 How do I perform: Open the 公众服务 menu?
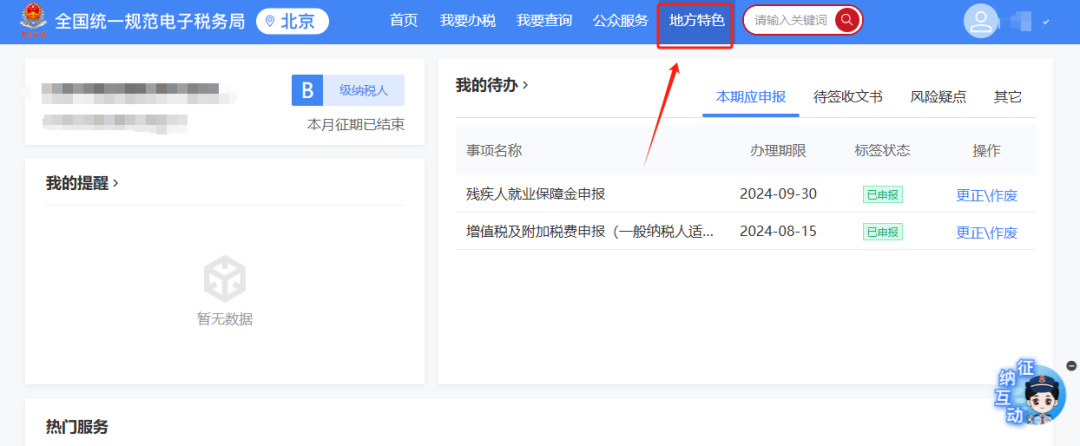(621, 21)
